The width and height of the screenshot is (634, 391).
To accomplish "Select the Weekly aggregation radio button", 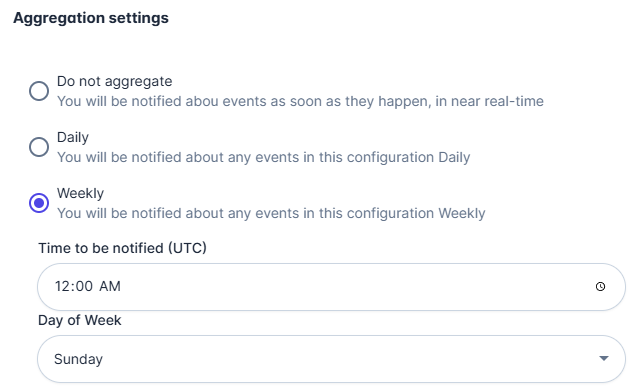I will pyautogui.click(x=39, y=203).
